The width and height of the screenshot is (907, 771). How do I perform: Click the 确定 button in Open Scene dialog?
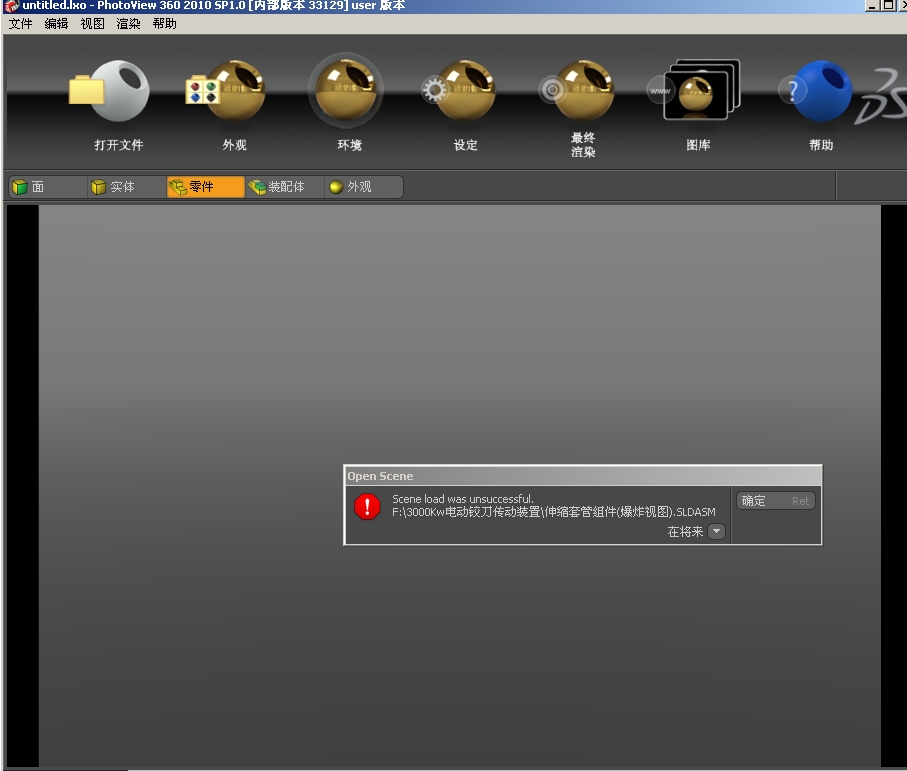tap(775, 501)
